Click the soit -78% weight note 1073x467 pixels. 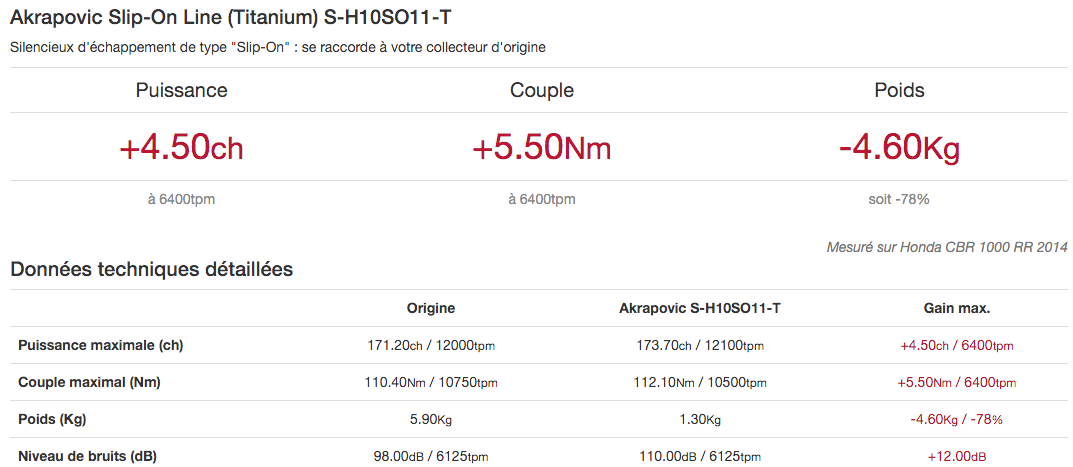899,199
